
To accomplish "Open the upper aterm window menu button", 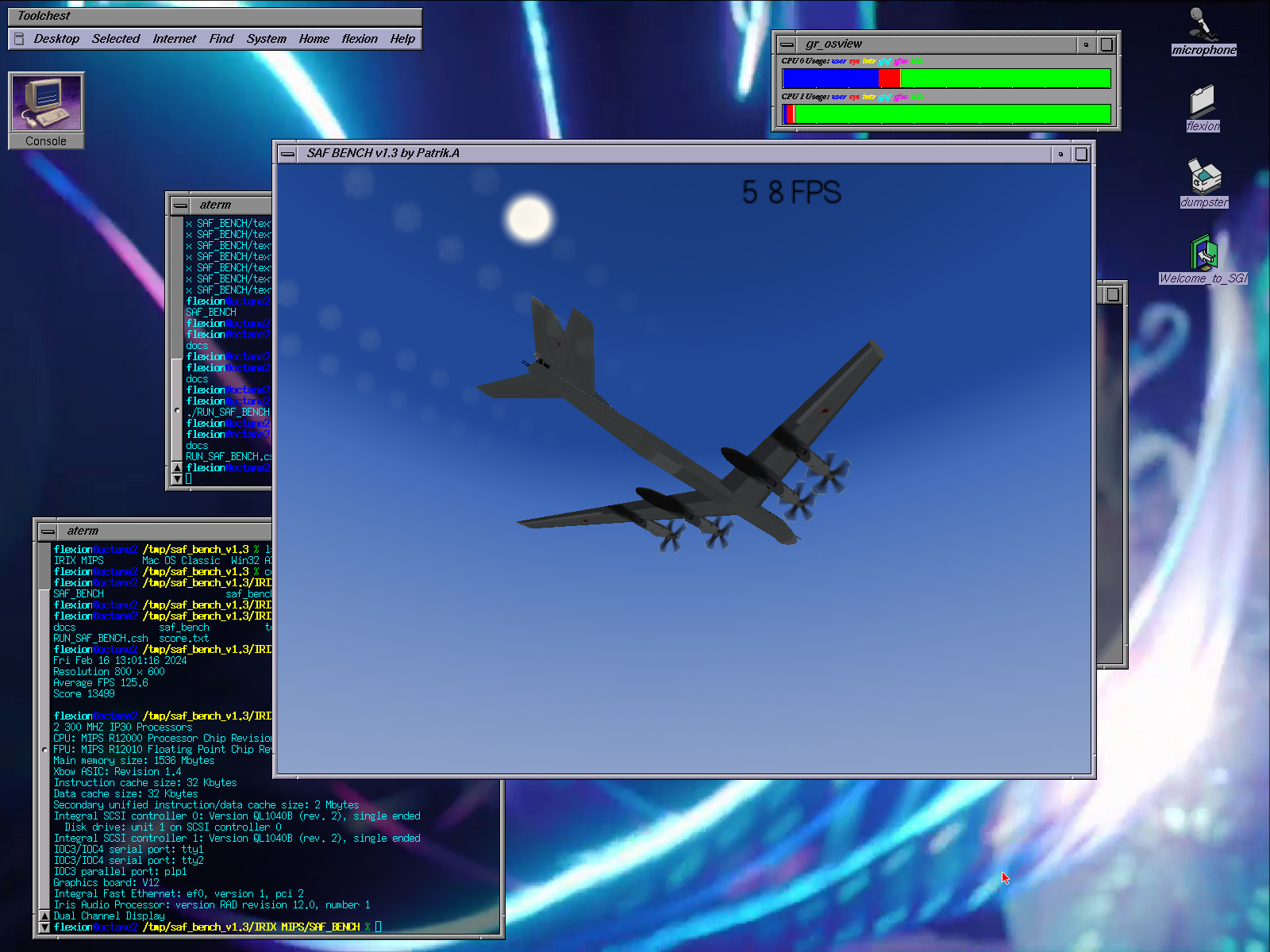I will tap(180, 205).
